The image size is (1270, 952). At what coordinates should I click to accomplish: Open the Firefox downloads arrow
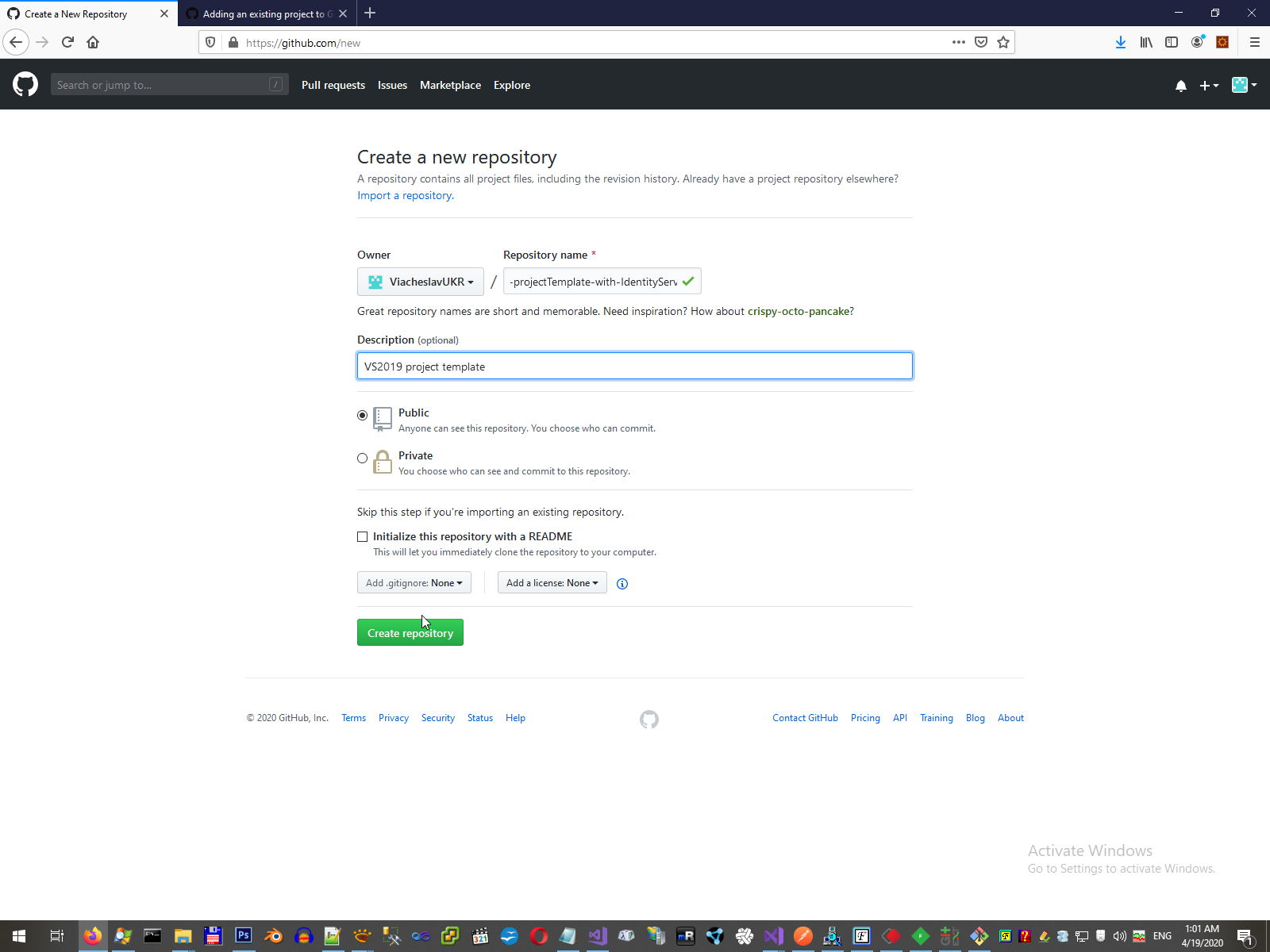click(x=1120, y=42)
